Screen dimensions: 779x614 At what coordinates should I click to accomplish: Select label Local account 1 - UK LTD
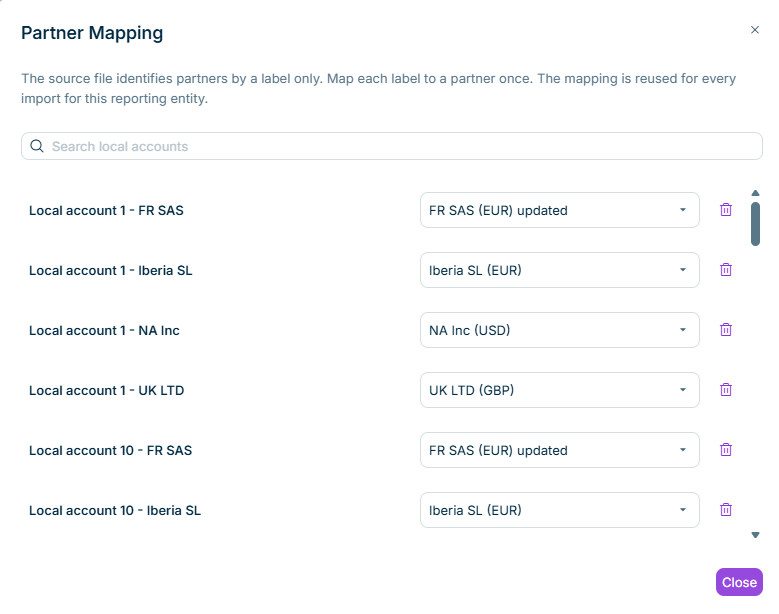point(106,391)
